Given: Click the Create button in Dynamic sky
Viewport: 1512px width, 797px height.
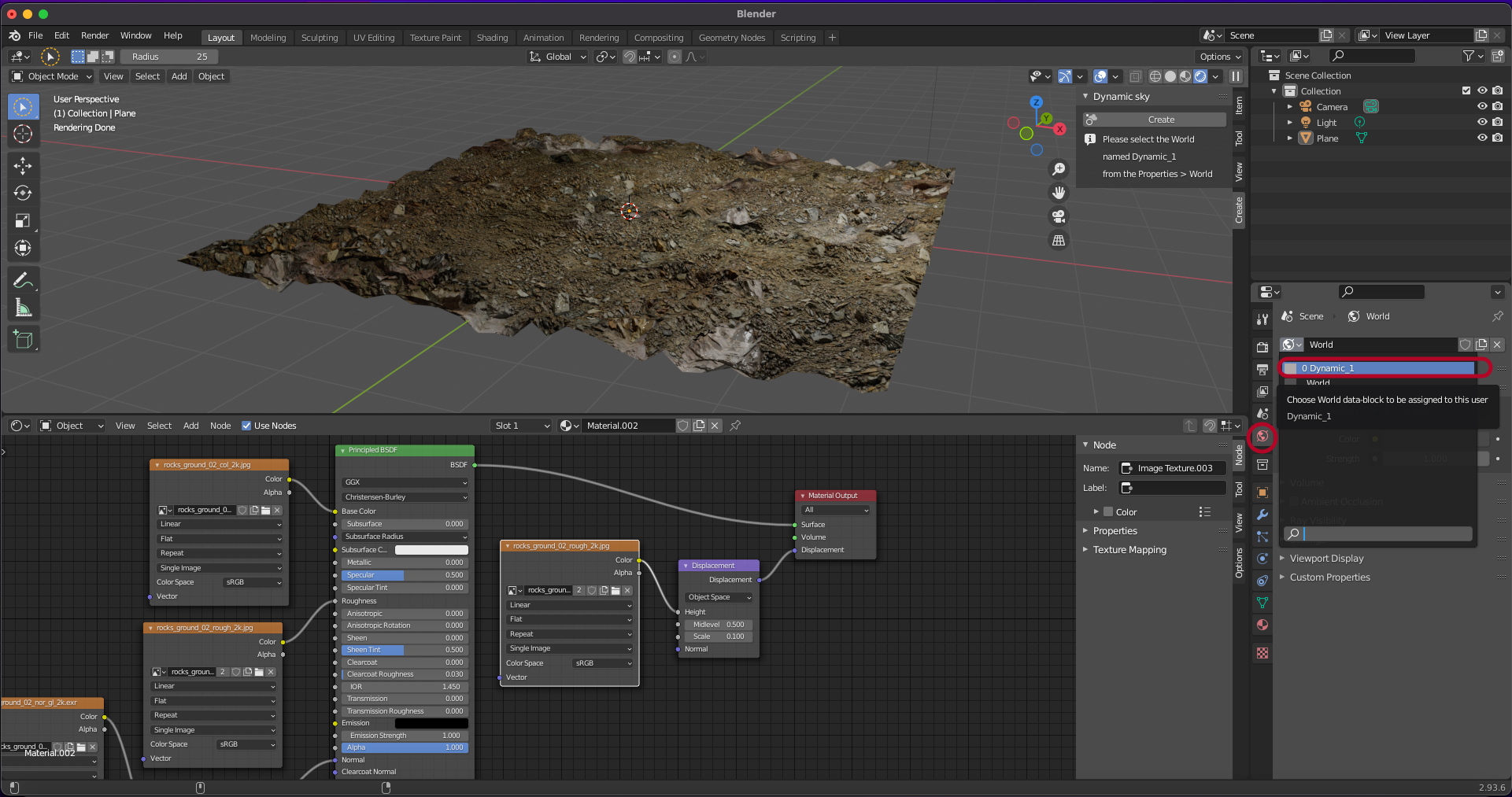Looking at the screenshot, I should pos(1160,120).
